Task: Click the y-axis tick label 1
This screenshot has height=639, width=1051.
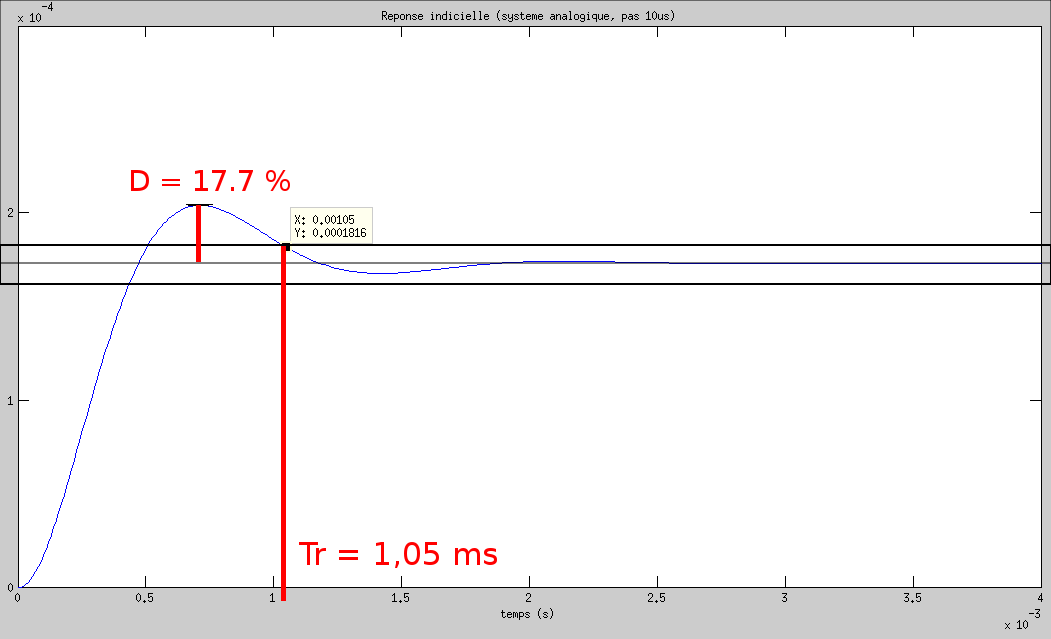Action: pyautogui.click(x=8, y=401)
